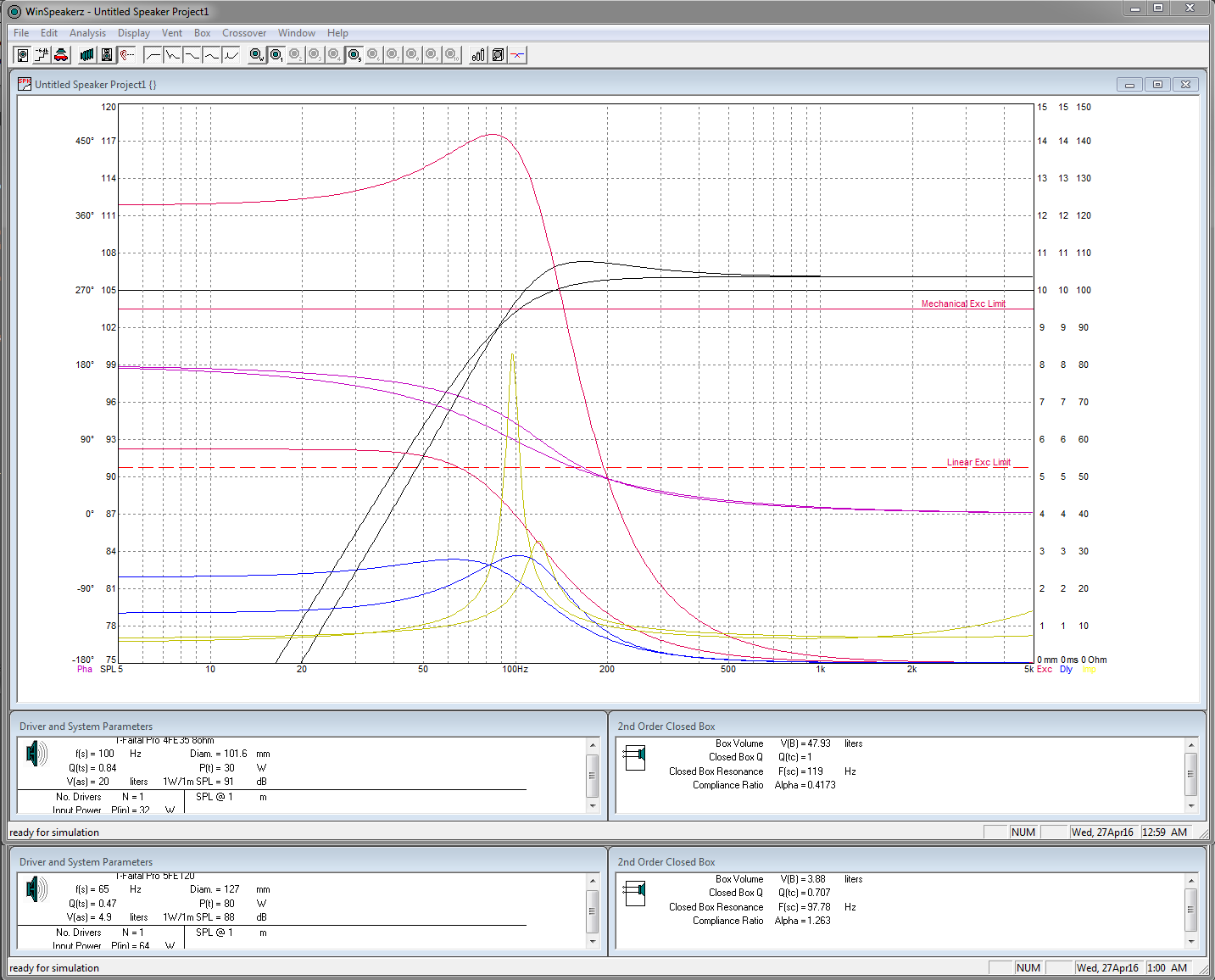Viewport: 1215px width, 980px height.
Task: Close the Untitled Speaker Project1 child window
Action: pyautogui.click(x=1186, y=85)
